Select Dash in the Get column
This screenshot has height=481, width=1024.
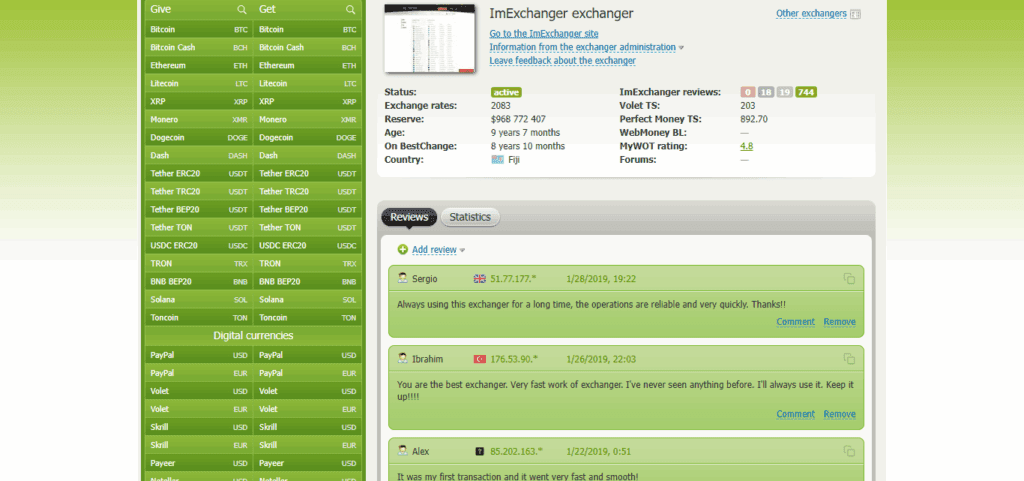coord(307,155)
